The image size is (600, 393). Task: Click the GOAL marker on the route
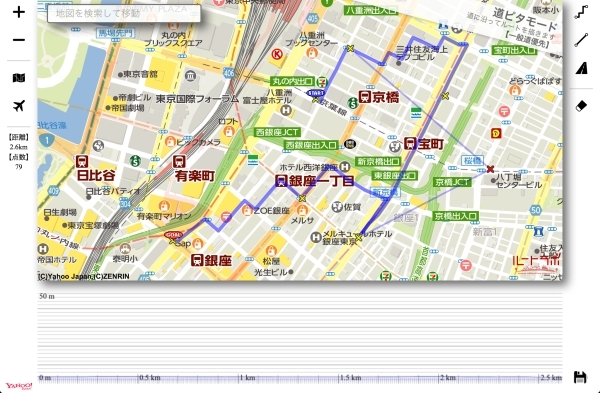[173, 235]
